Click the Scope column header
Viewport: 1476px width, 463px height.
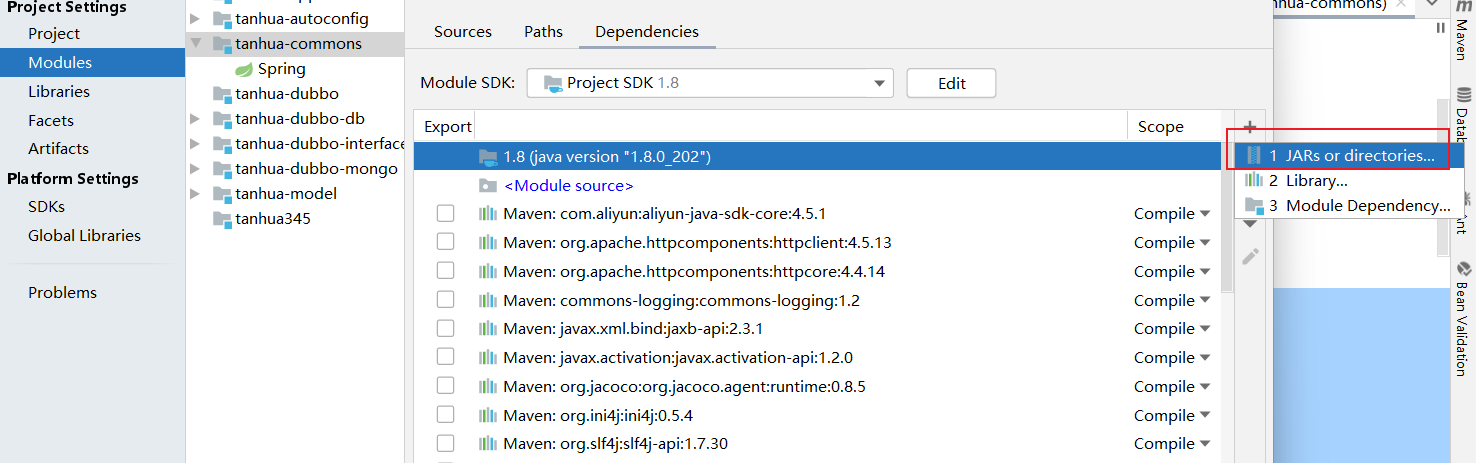(1160, 127)
